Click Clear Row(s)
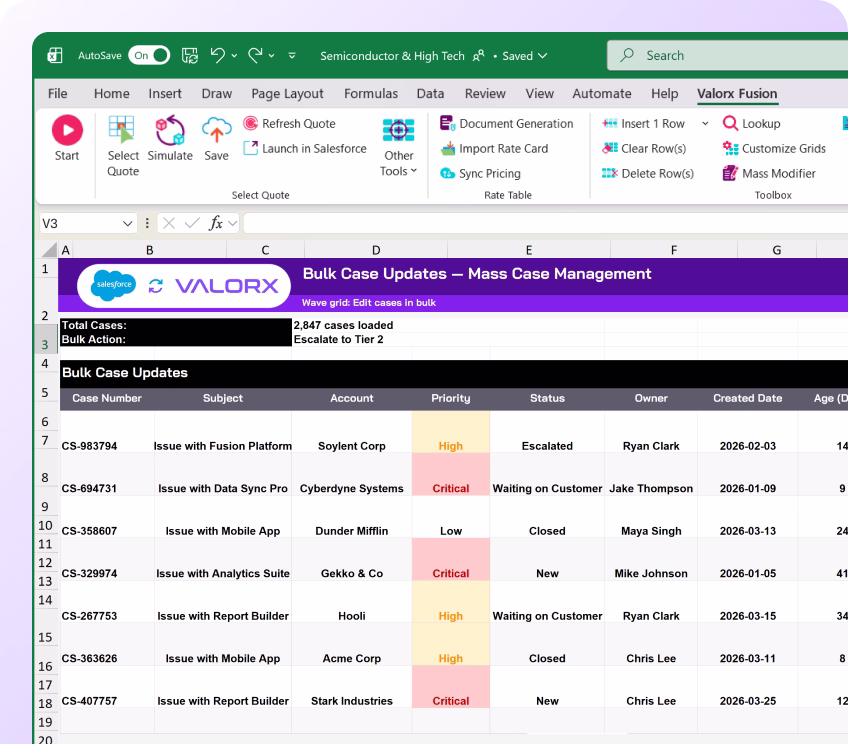This screenshot has width=848, height=744. click(x=644, y=149)
